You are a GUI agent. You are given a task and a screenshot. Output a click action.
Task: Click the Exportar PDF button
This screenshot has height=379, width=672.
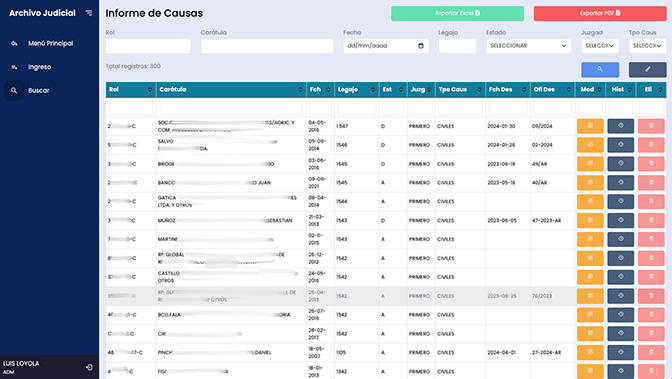(600, 13)
